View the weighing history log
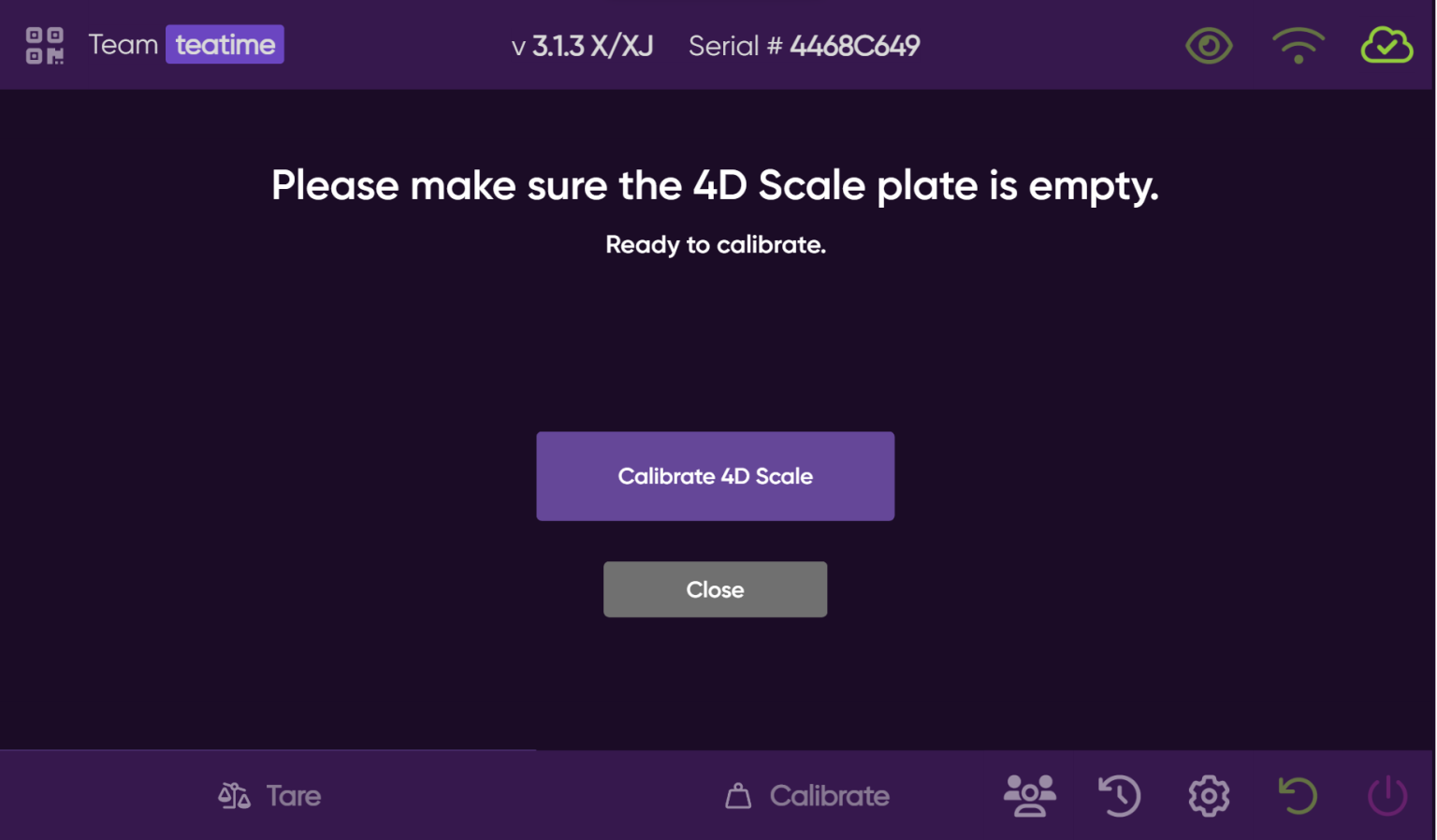Viewport: 1437px width, 840px height. (1120, 795)
